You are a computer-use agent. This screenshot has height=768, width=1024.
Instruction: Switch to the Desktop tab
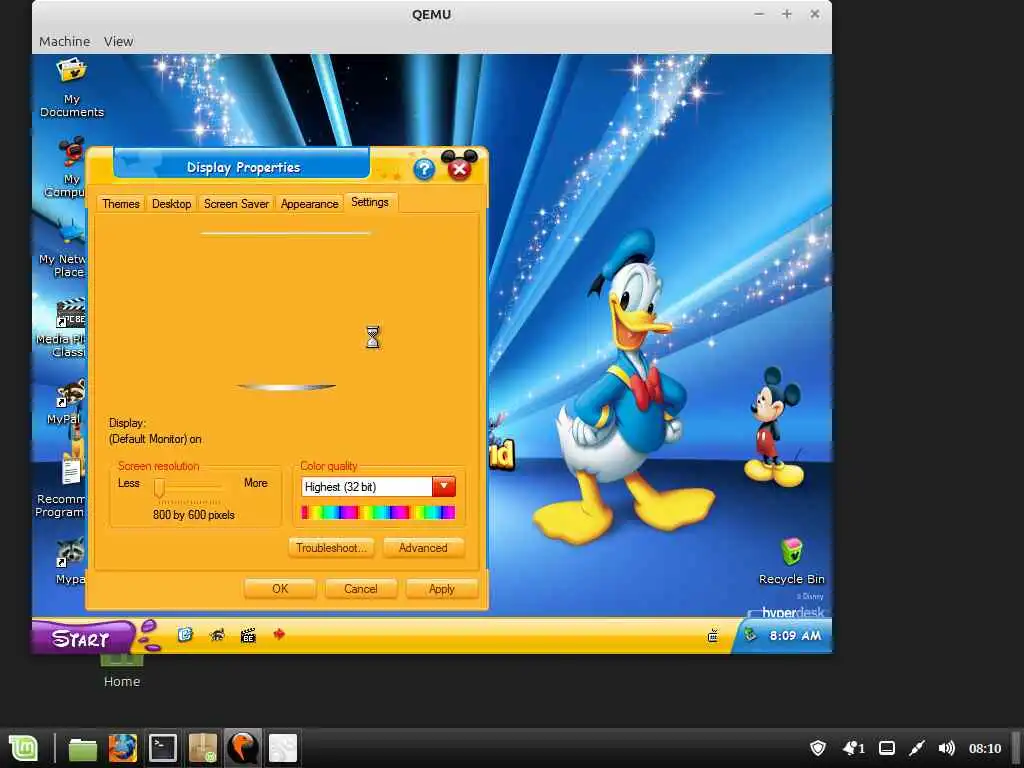click(x=171, y=204)
